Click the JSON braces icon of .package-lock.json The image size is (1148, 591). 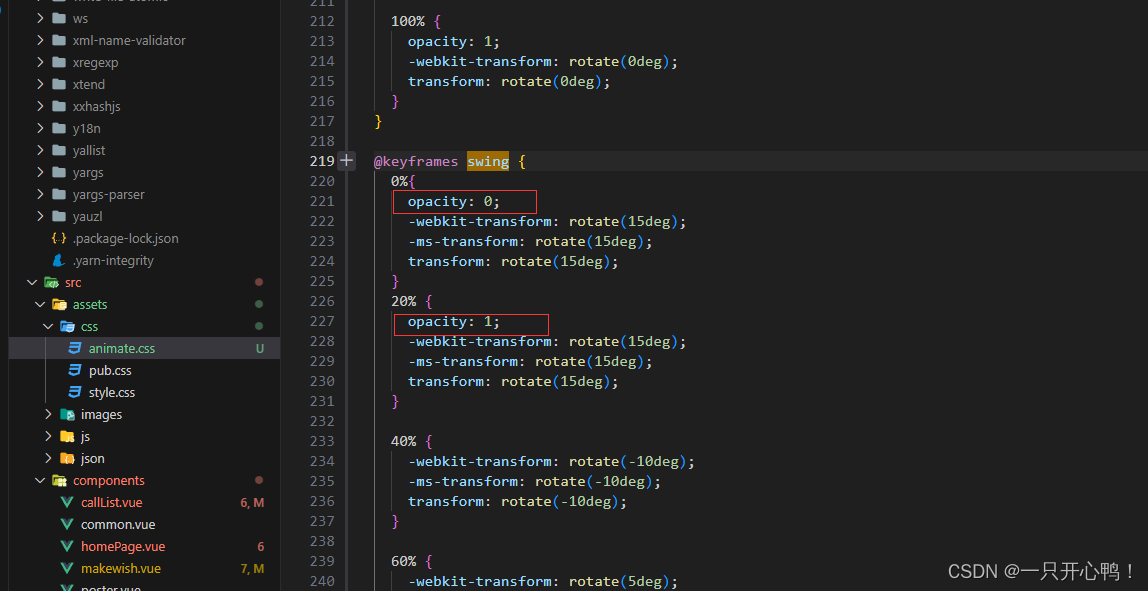pyautogui.click(x=56, y=238)
